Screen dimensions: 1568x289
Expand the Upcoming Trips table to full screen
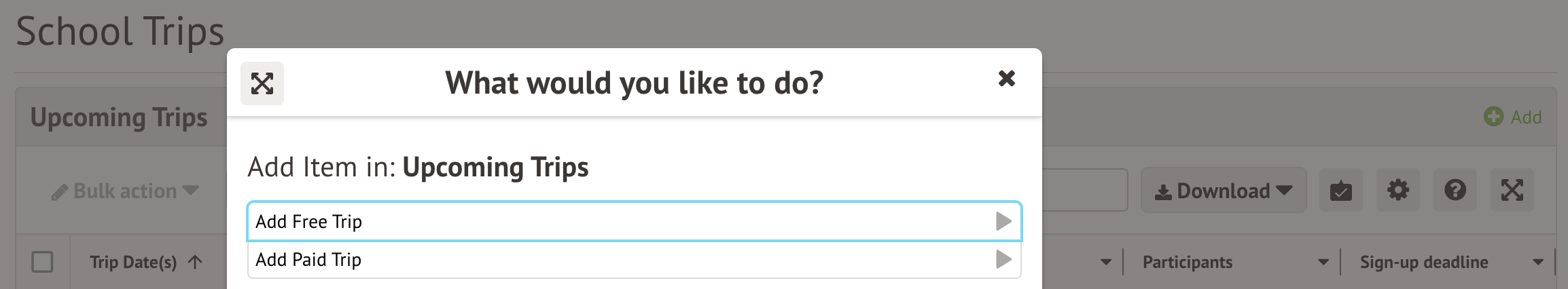point(1512,191)
